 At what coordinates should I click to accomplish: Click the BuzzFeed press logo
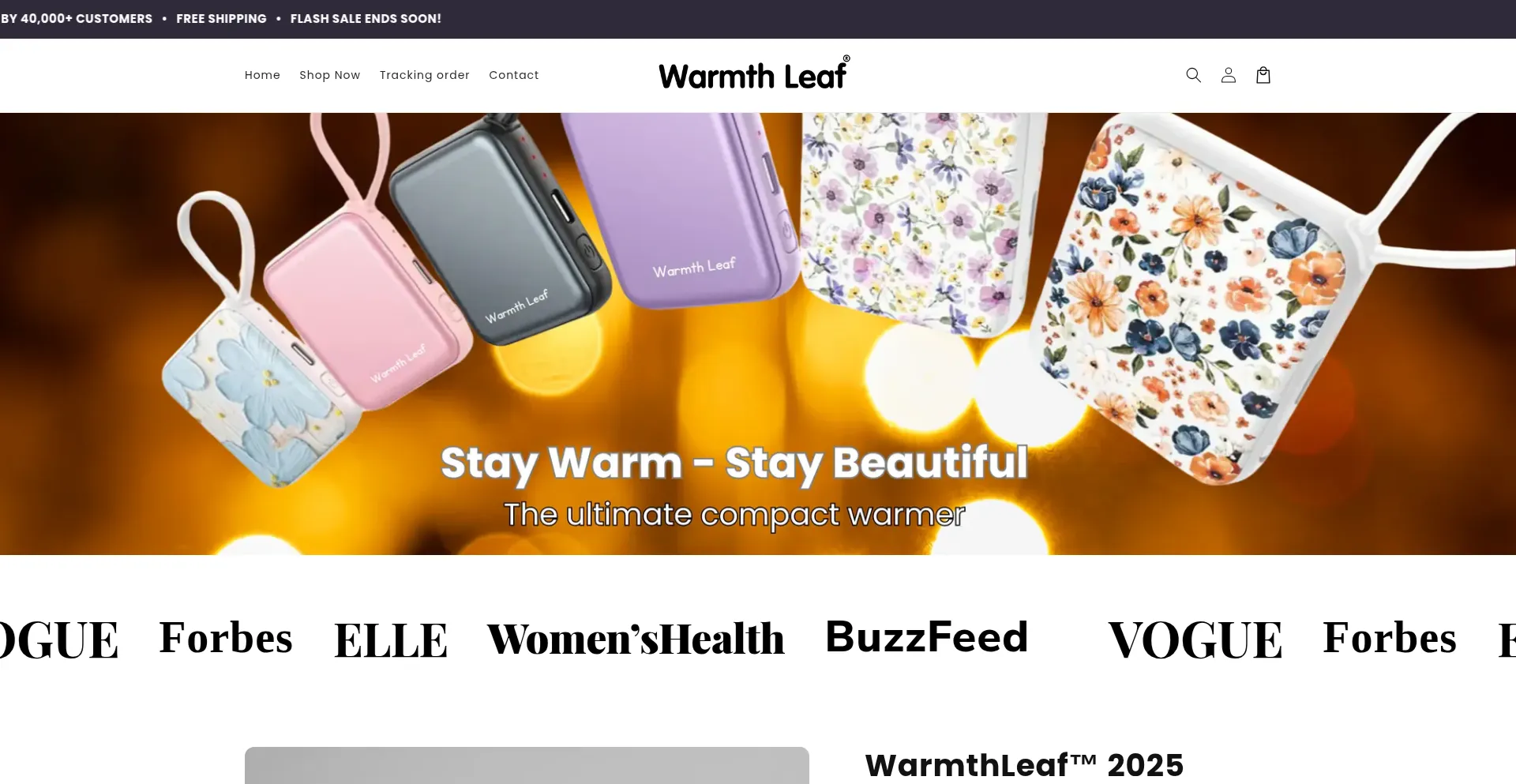pyautogui.click(x=926, y=636)
